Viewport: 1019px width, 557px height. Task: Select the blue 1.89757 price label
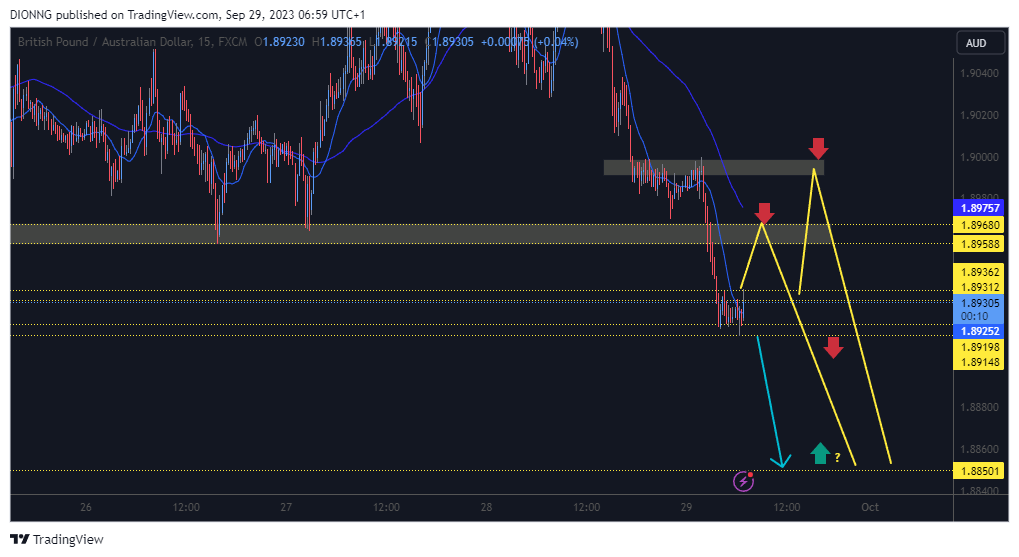tap(979, 208)
